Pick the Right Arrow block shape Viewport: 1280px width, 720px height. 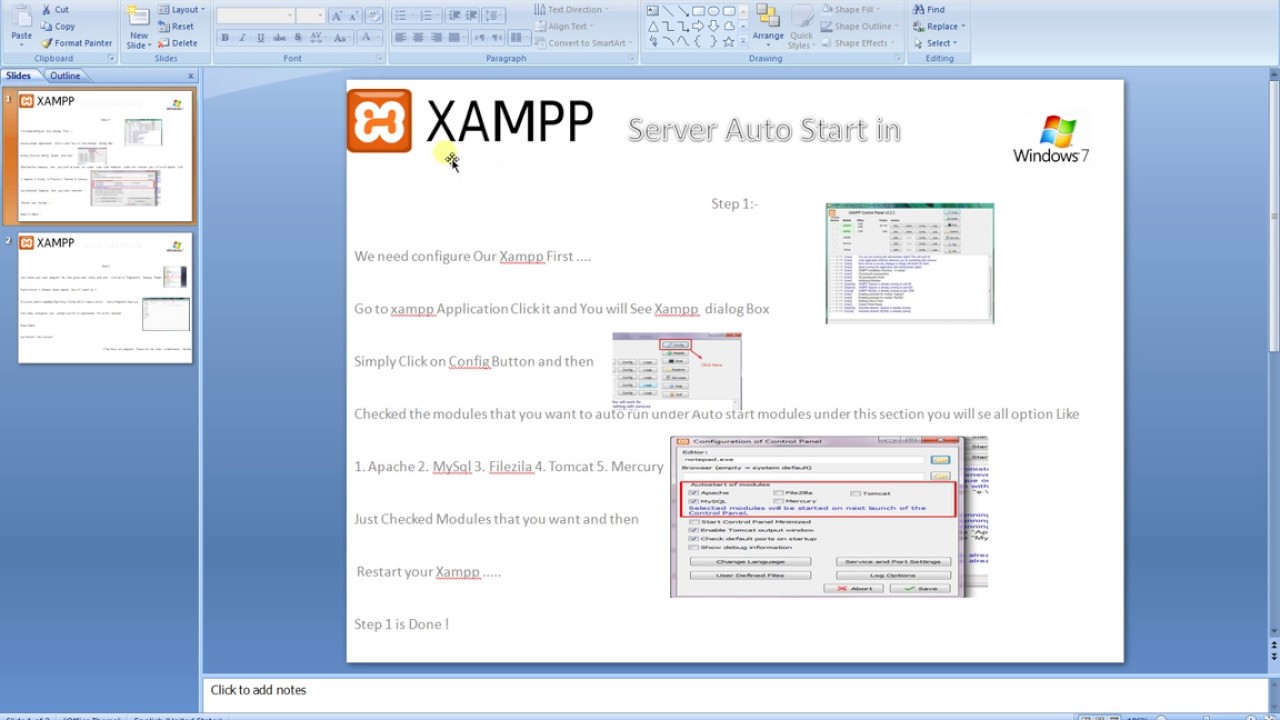698,26
